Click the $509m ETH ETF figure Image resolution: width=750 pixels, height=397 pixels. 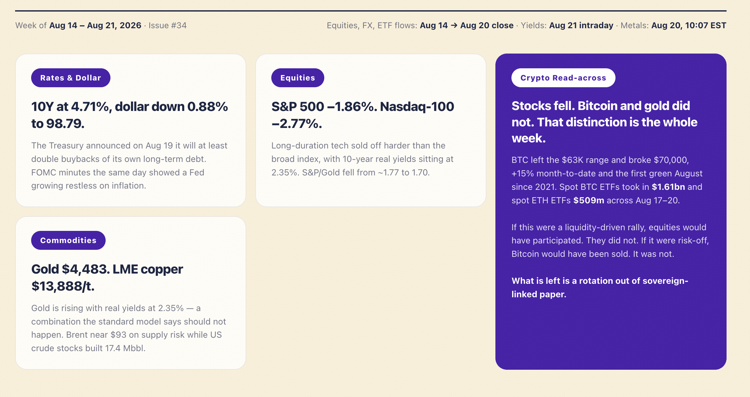click(588, 200)
